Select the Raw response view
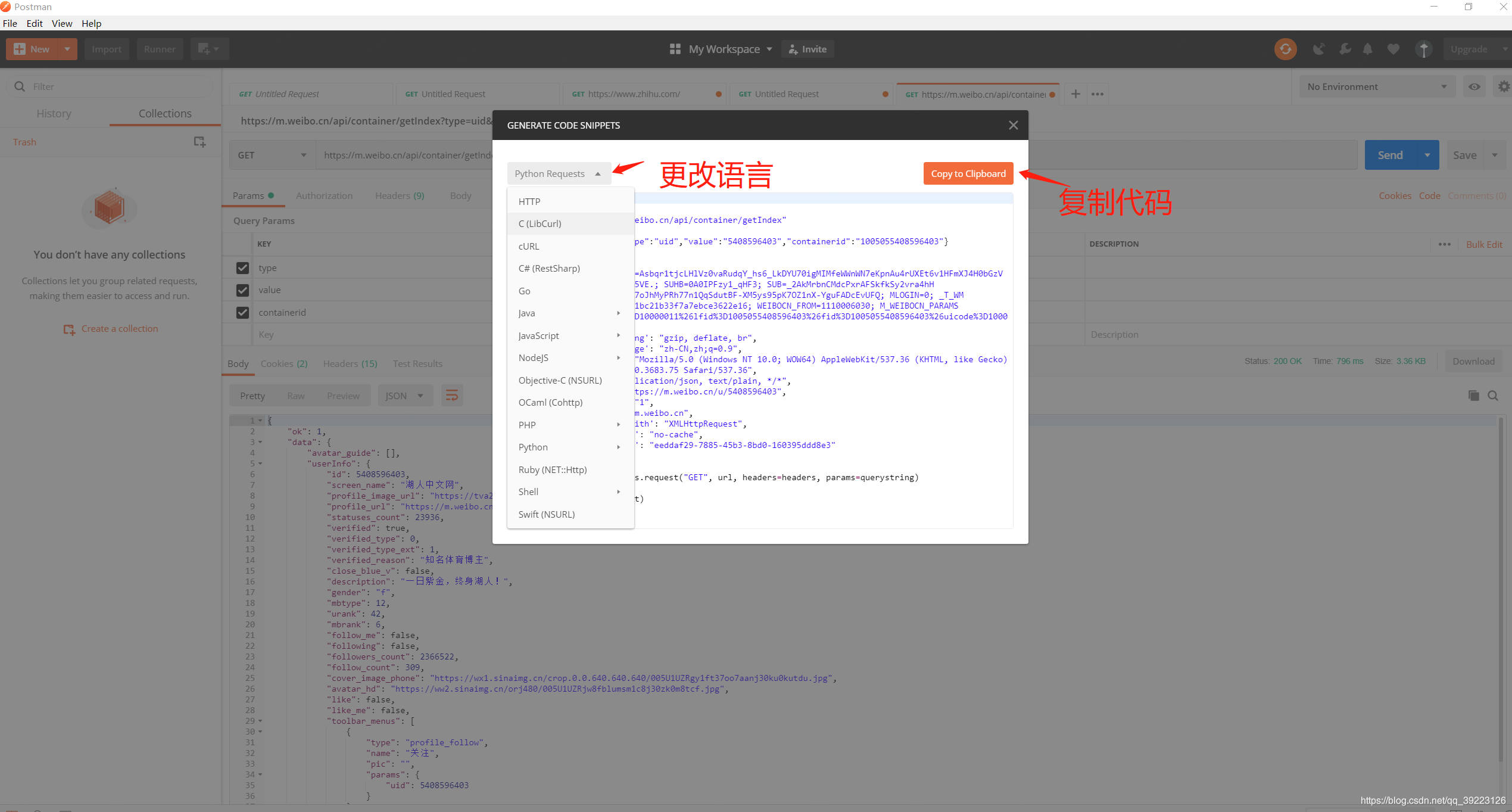Image resolution: width=1512 pixels, height=812 pixels. click(295, 396)
